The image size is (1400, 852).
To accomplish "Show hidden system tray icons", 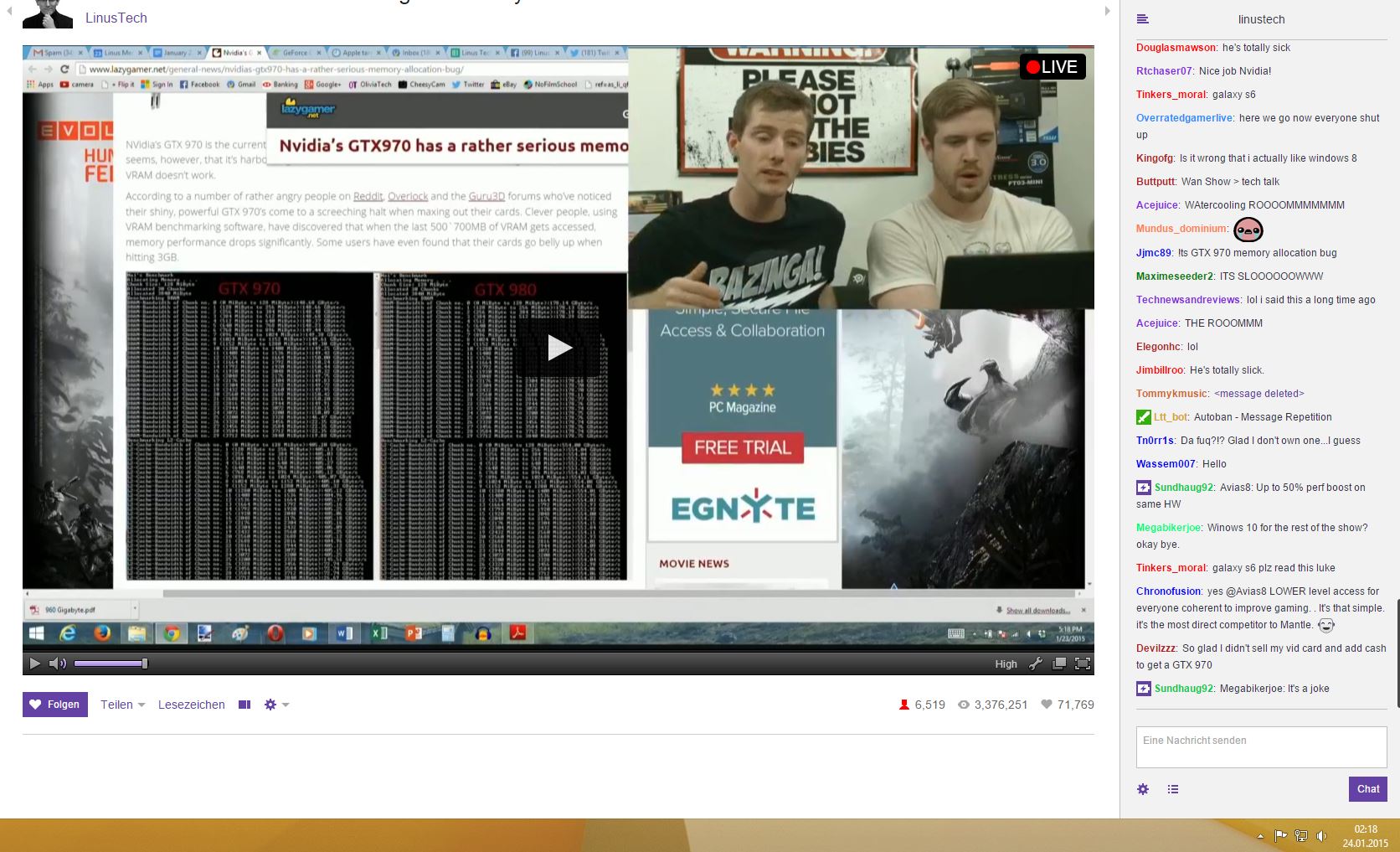I will (x=1260, y=836).
